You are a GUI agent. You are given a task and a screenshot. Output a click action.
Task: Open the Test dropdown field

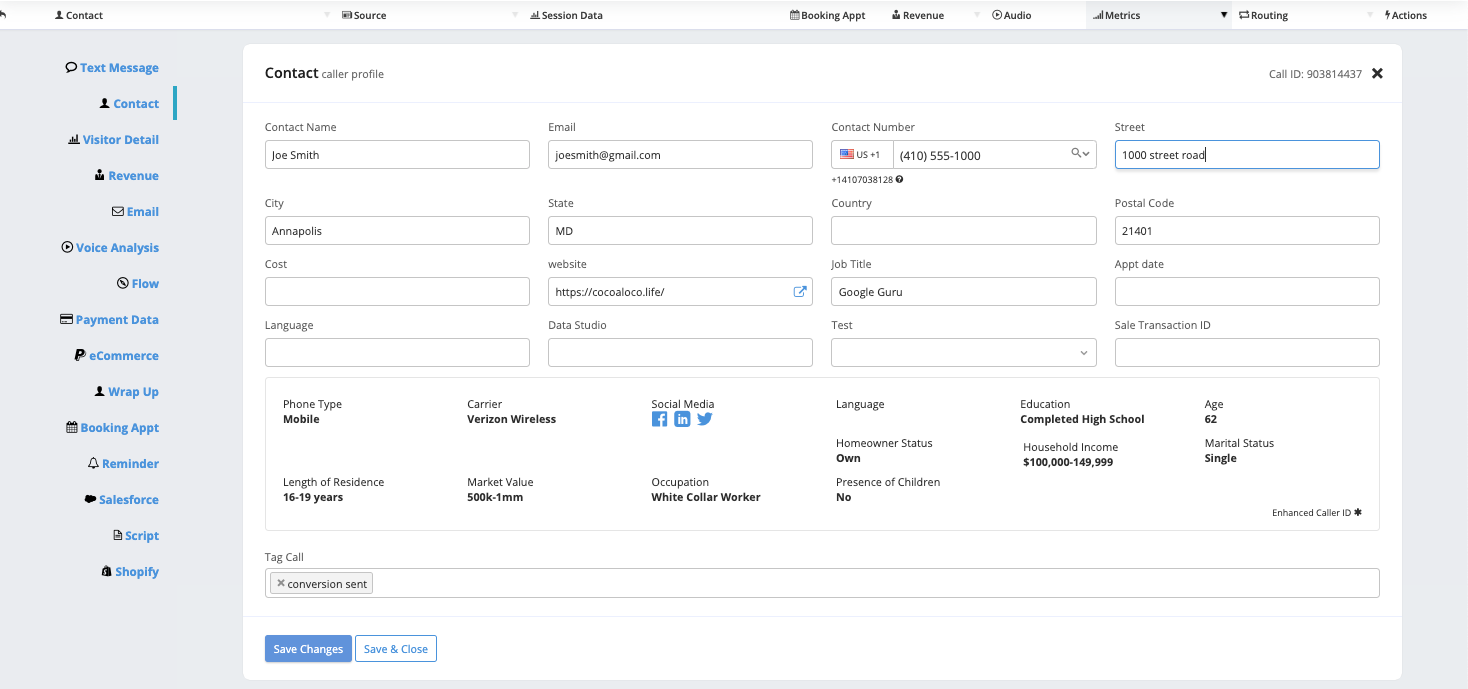tap(963, 353)
